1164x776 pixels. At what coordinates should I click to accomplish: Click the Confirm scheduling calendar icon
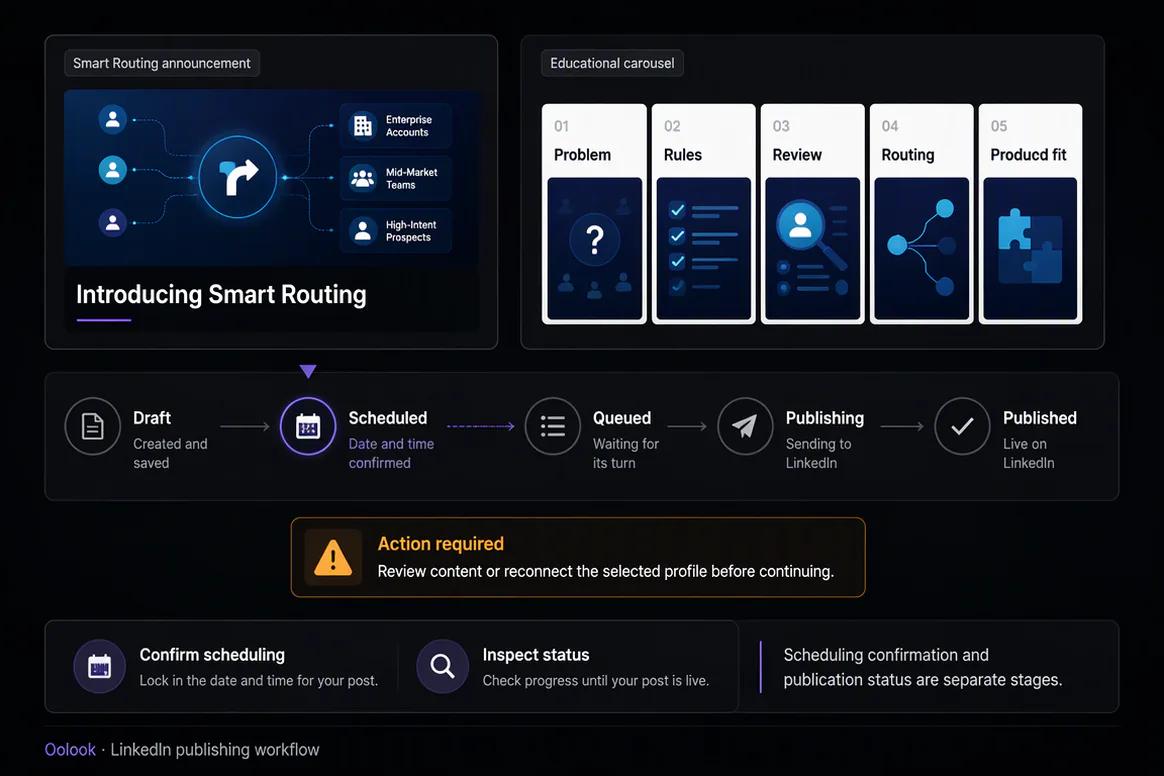(x=99, y=666)
